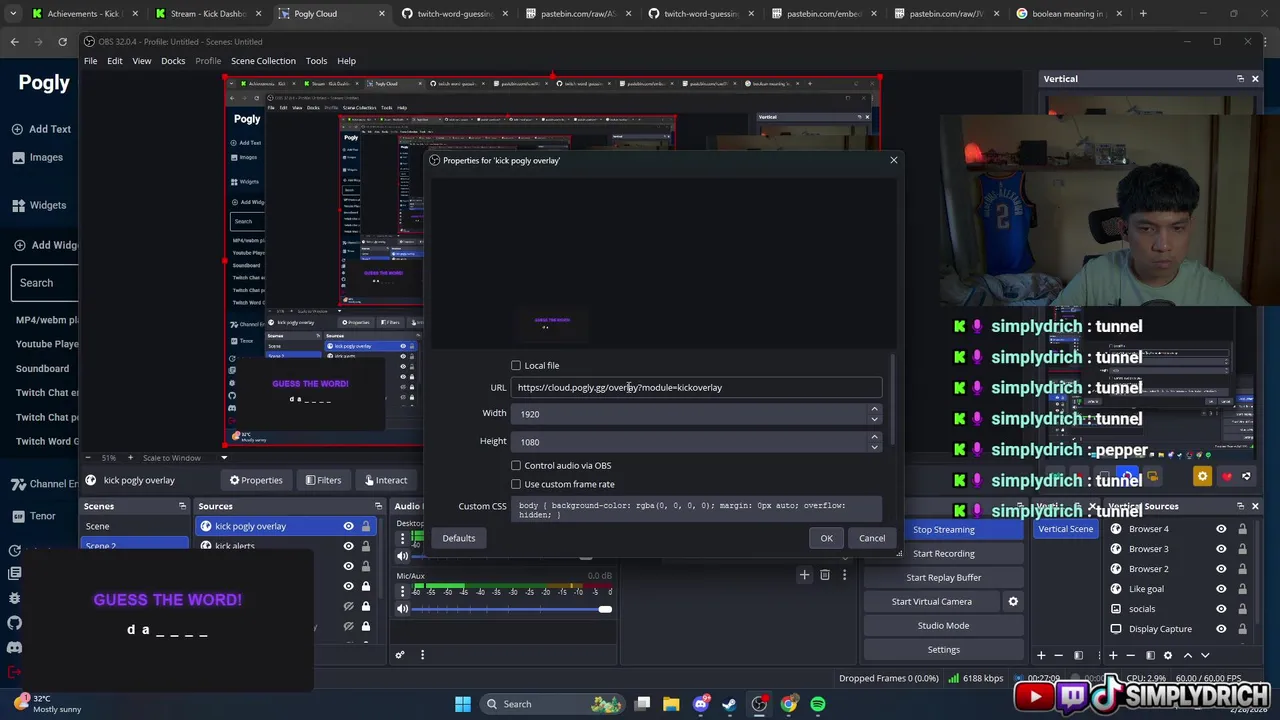The image size is (1280, 720).
Task: Lock the Display Capture vertical source
Action: click(1242, 629)
